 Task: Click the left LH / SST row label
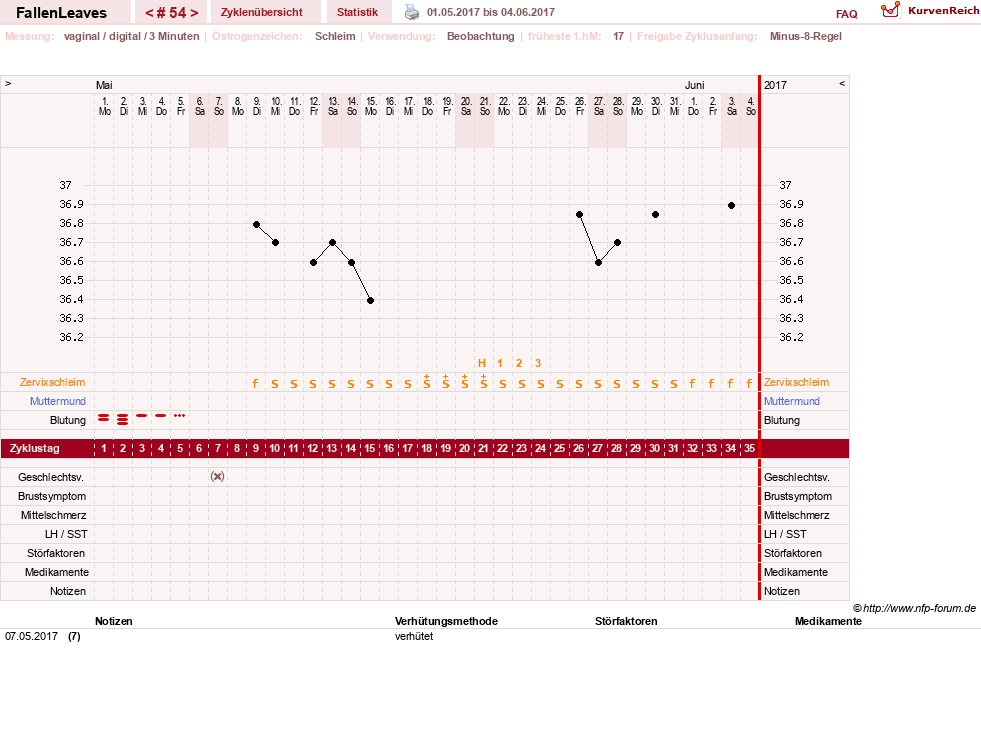(66, 534)
